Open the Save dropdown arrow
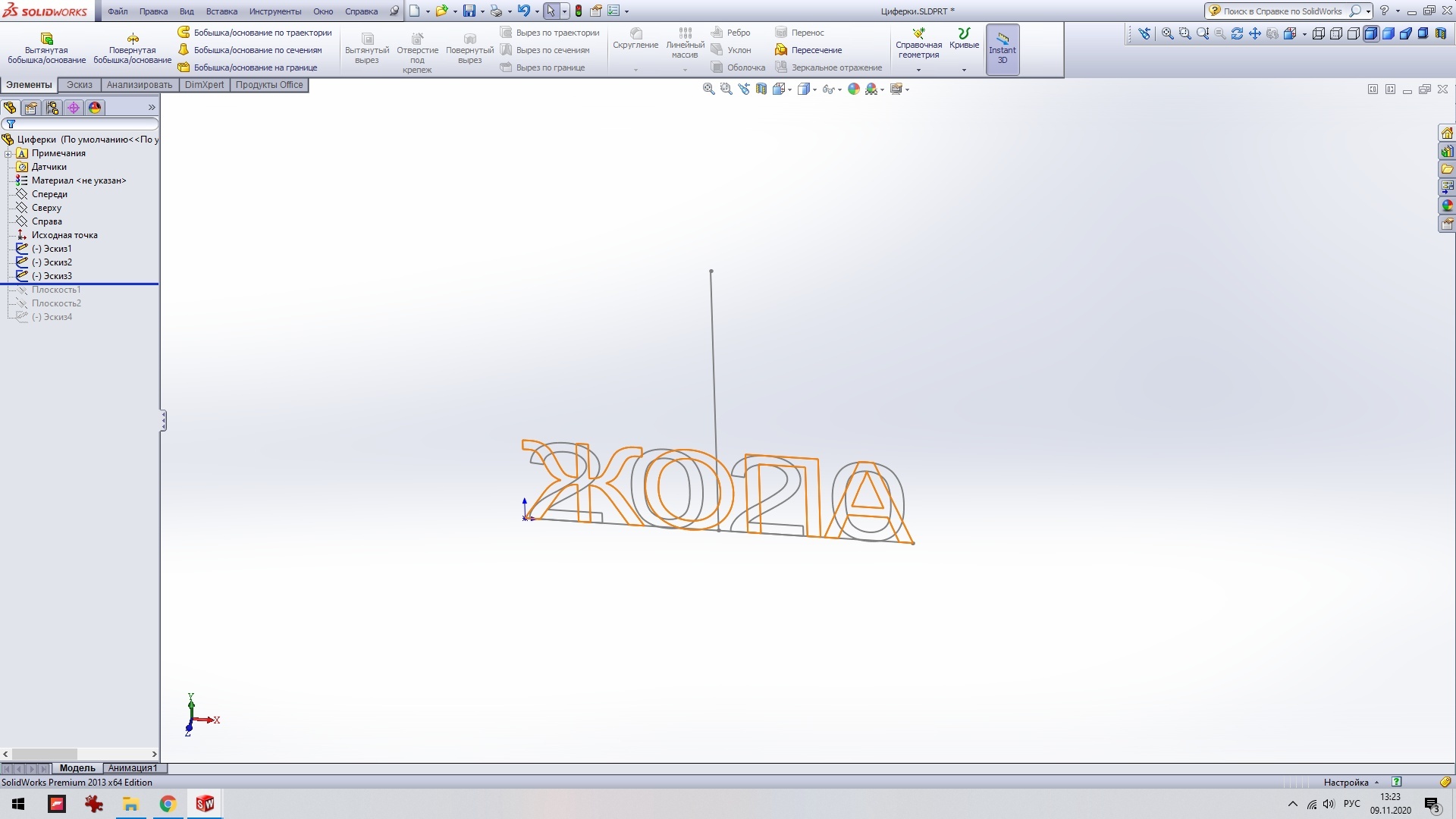 482,12
